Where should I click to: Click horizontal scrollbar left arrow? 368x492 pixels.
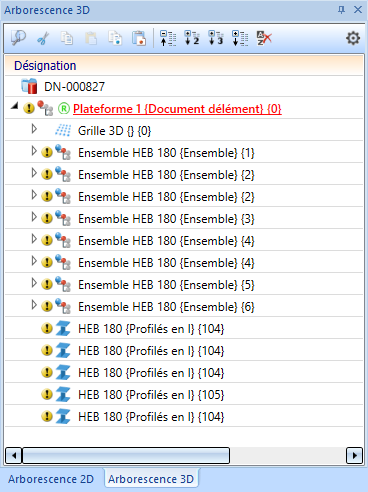pyautogui.click(x=14, y=455)
